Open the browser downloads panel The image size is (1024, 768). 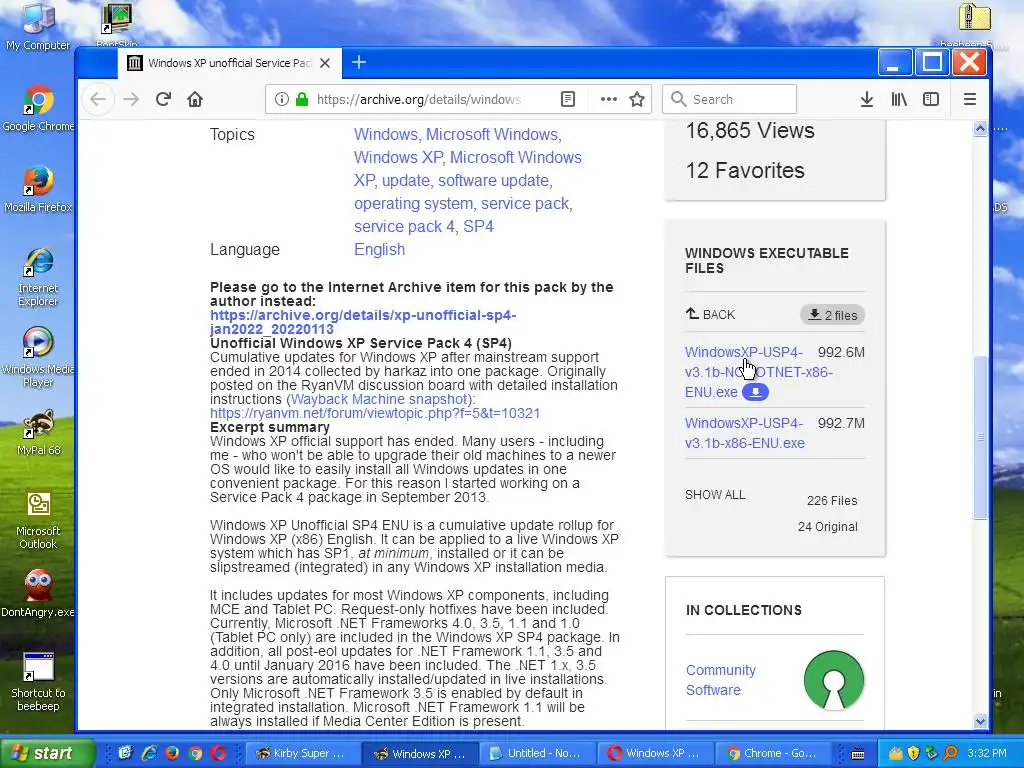[x=867, y=99]
